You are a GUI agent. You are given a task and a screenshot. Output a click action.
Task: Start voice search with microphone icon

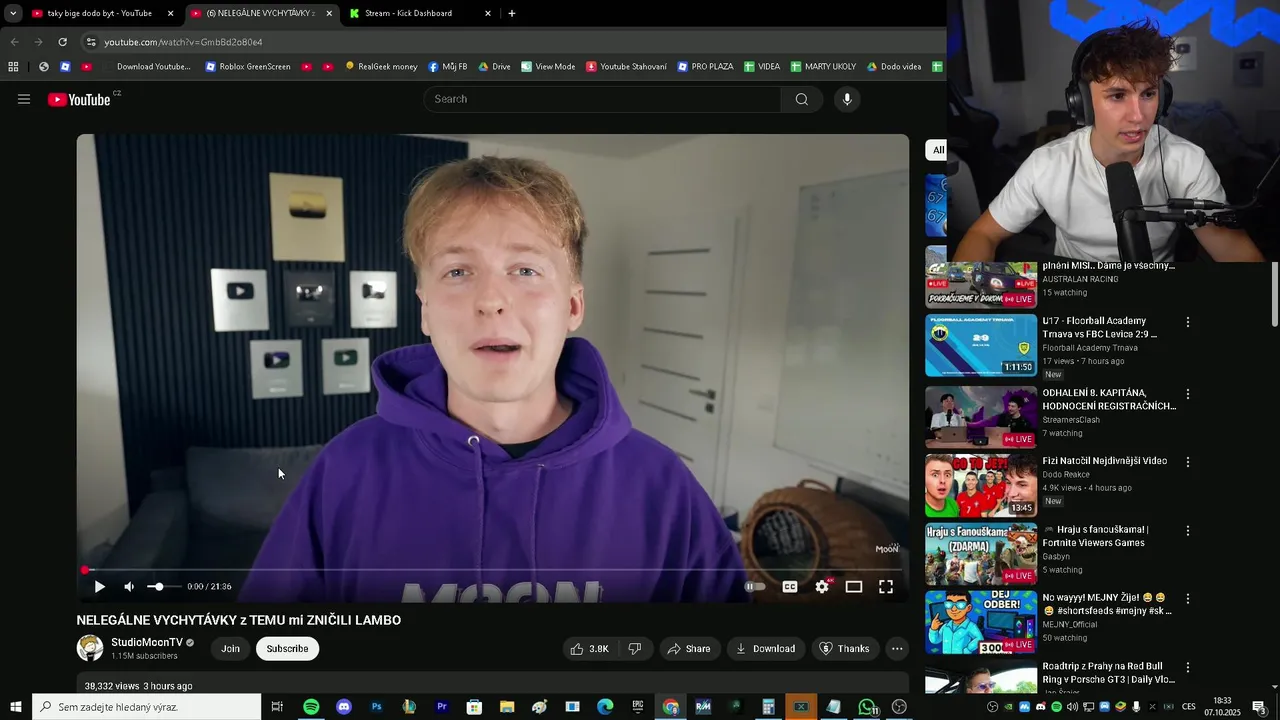847,99
